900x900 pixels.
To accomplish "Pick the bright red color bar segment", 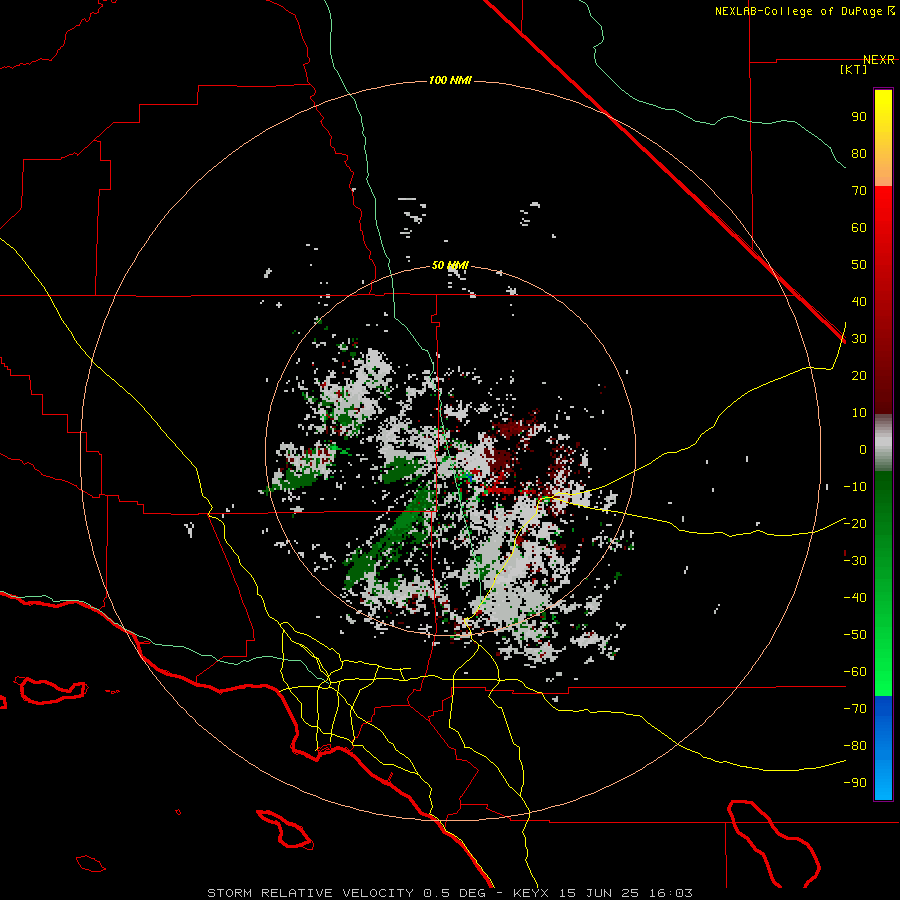I will pos(883,300).
